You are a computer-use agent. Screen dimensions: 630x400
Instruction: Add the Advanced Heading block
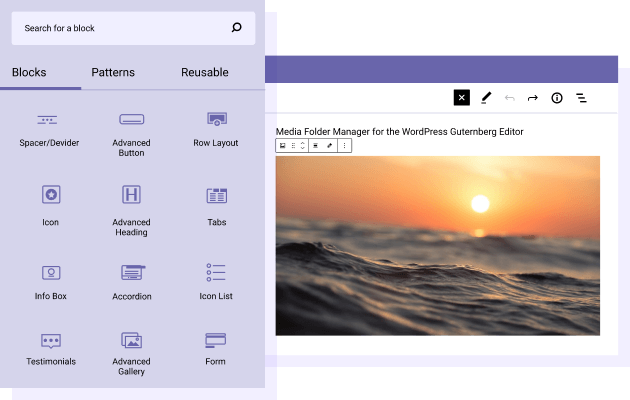point(131,208)
